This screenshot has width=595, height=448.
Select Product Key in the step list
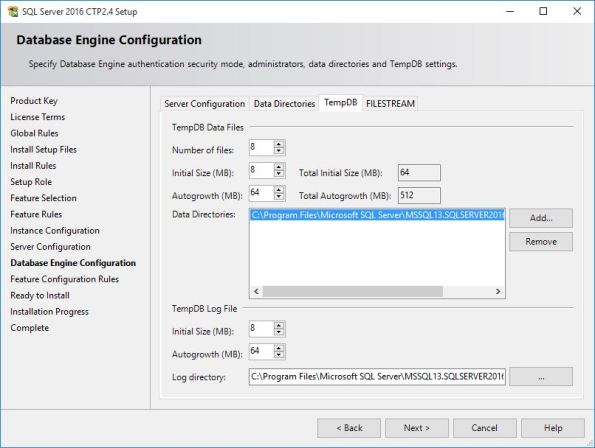[x=34, y=101]
